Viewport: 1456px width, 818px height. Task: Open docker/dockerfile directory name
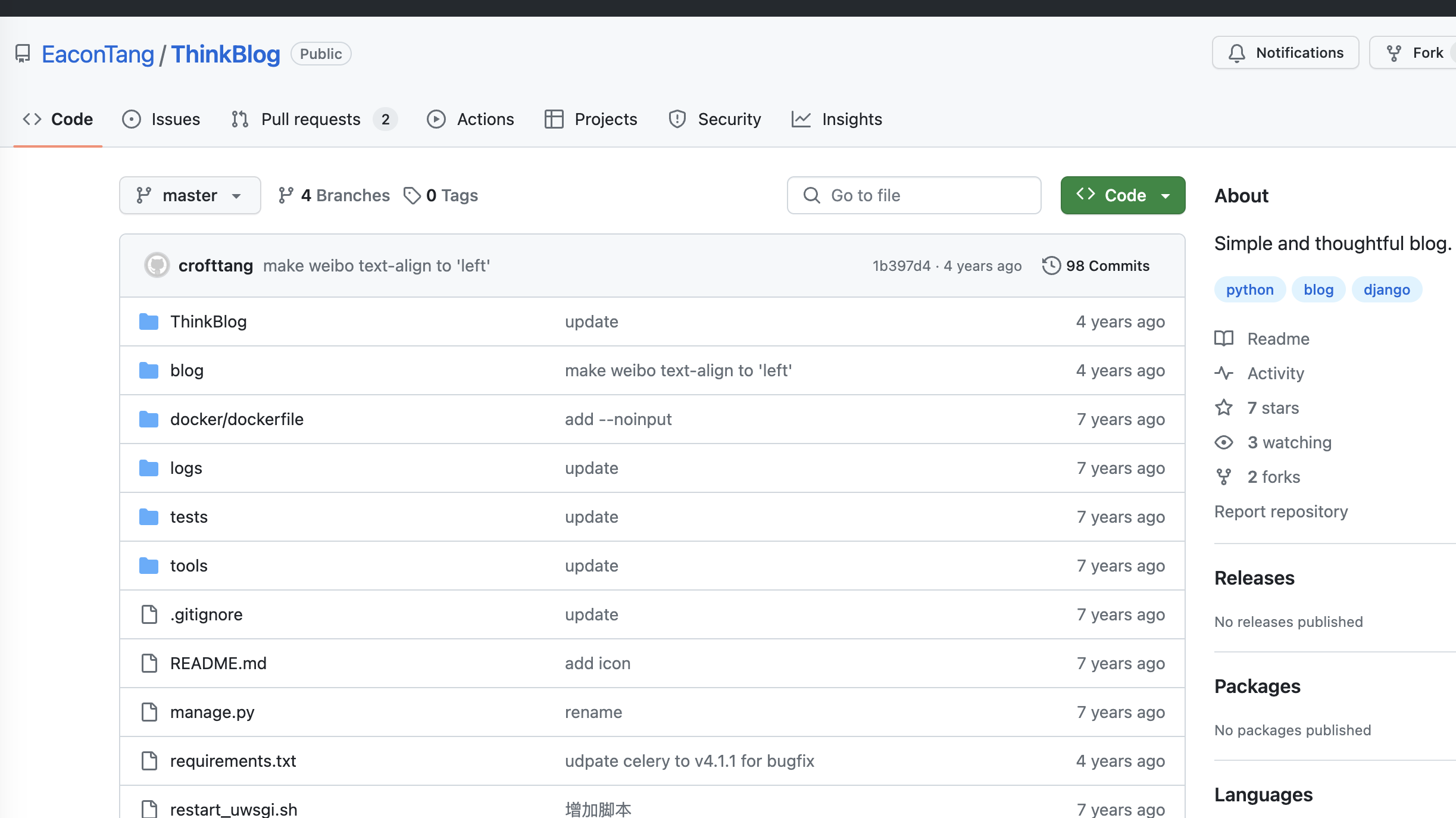(x=237, y=419)
